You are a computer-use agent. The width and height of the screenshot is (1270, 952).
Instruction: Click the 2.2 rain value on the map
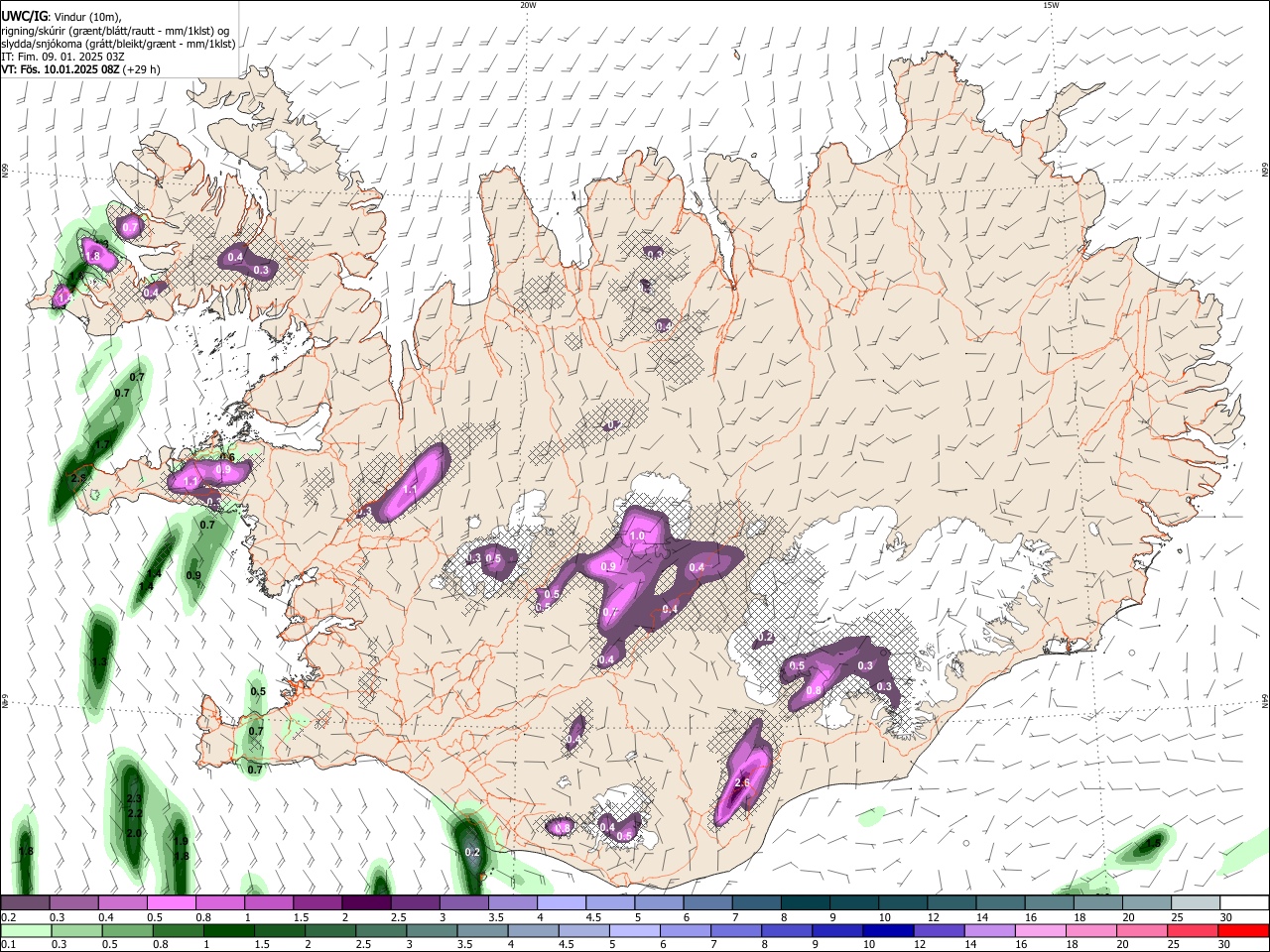[x=135, y=813]
